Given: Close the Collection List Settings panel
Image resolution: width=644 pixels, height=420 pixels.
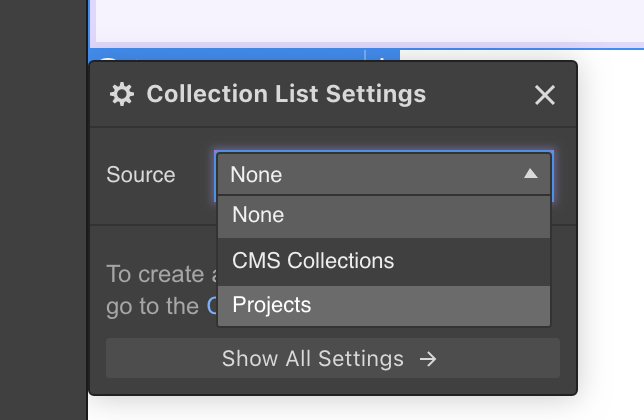Looking at the screenshot, I should 544,95.
